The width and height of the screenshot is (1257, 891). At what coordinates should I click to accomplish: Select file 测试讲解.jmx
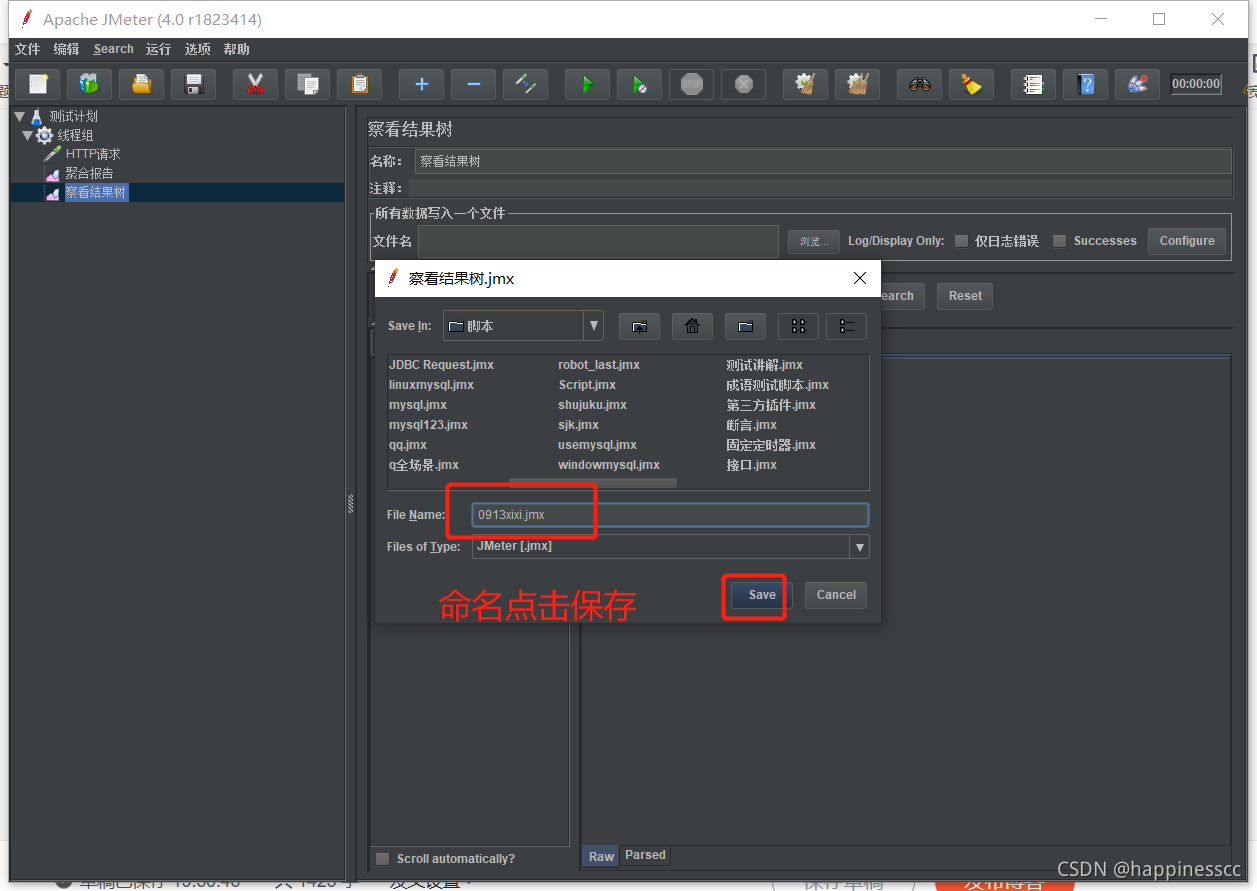764,365
